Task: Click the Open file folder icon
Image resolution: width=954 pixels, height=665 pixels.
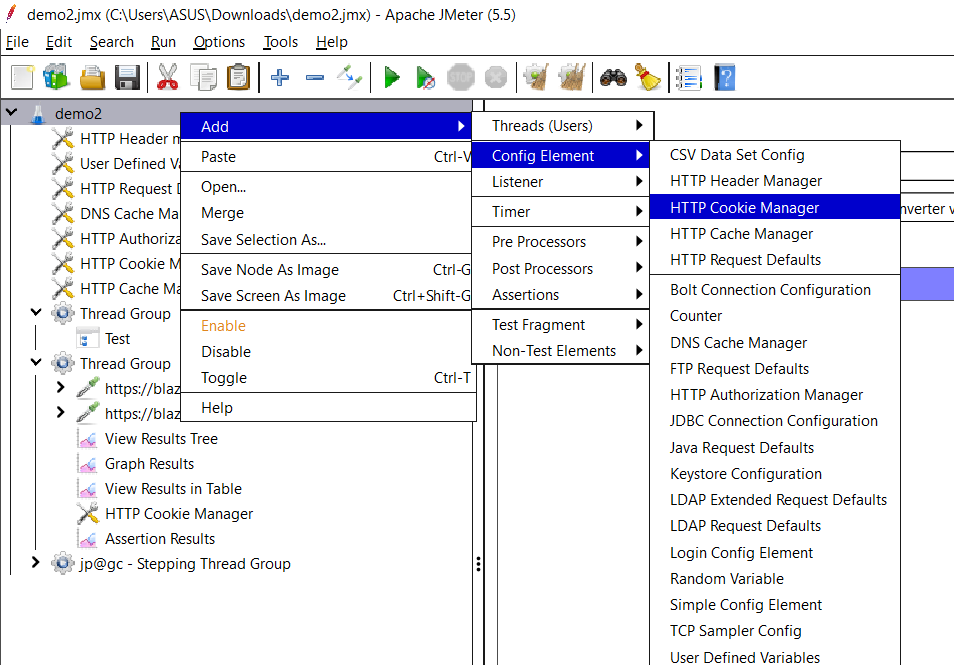Action: [92, 78]
